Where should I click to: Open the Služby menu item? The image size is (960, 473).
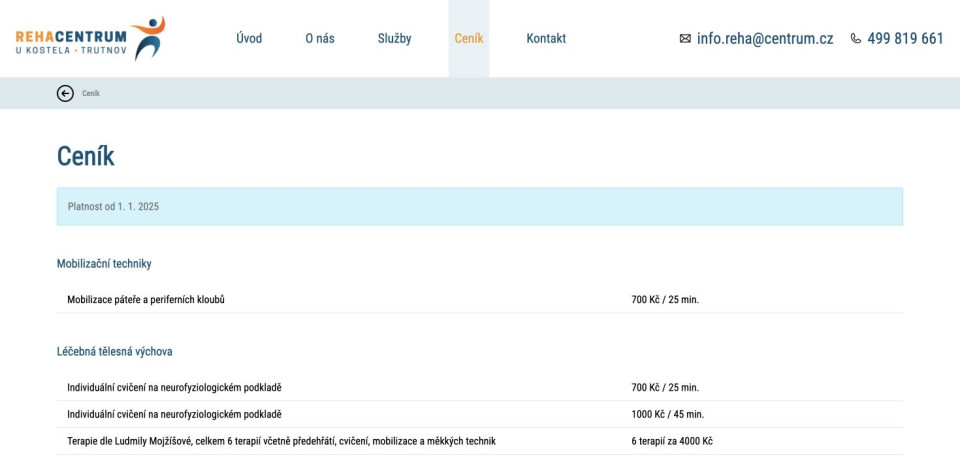[394, 39]
